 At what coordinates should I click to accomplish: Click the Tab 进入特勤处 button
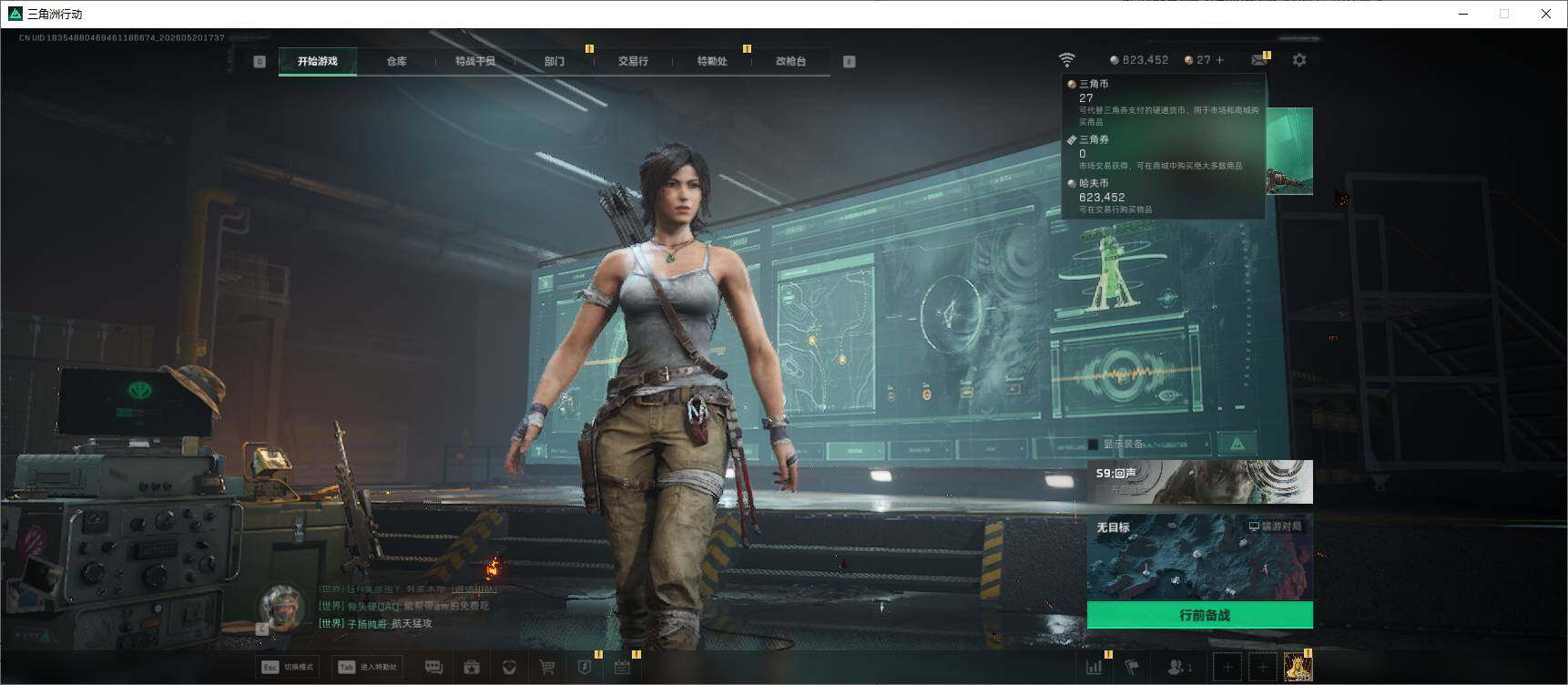tap(368, 667)
